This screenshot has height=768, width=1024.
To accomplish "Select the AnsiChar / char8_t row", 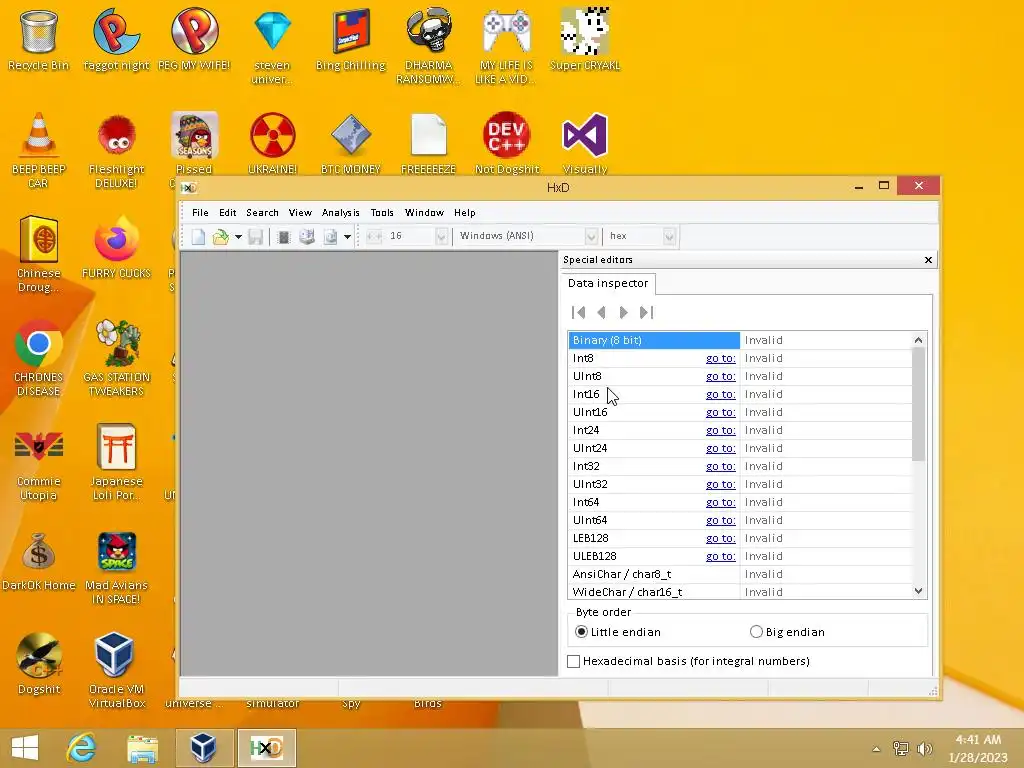I will (x=740, y=574).
